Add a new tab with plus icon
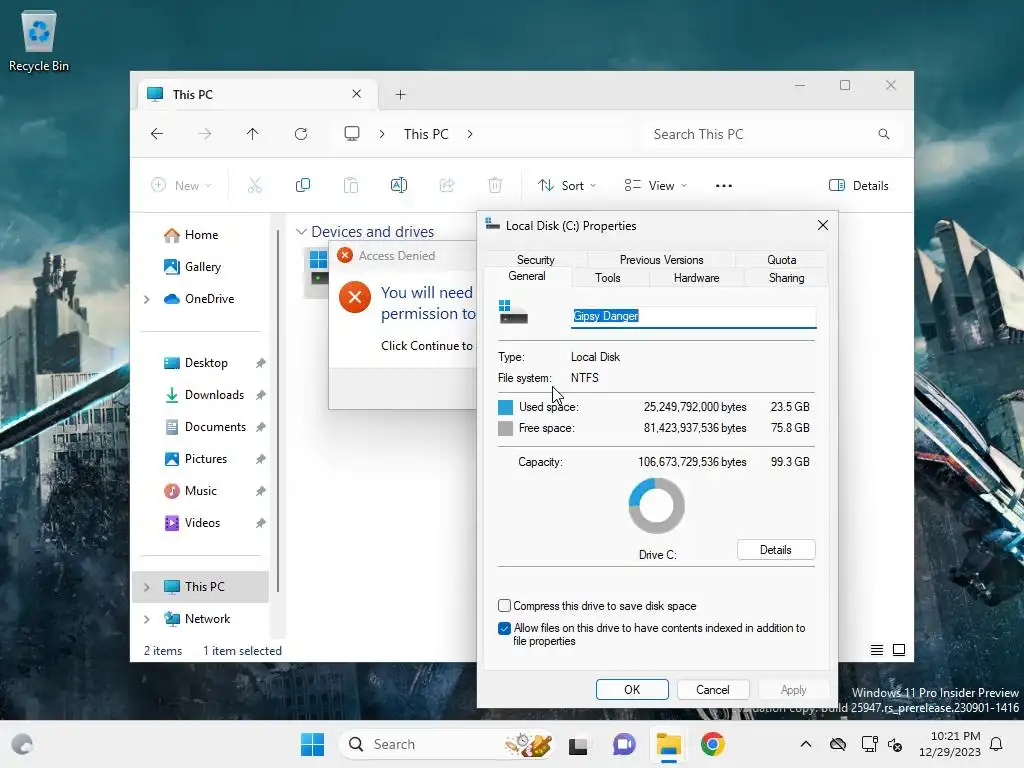Viewport: 1024px width, 768px height. pos(400,95)
